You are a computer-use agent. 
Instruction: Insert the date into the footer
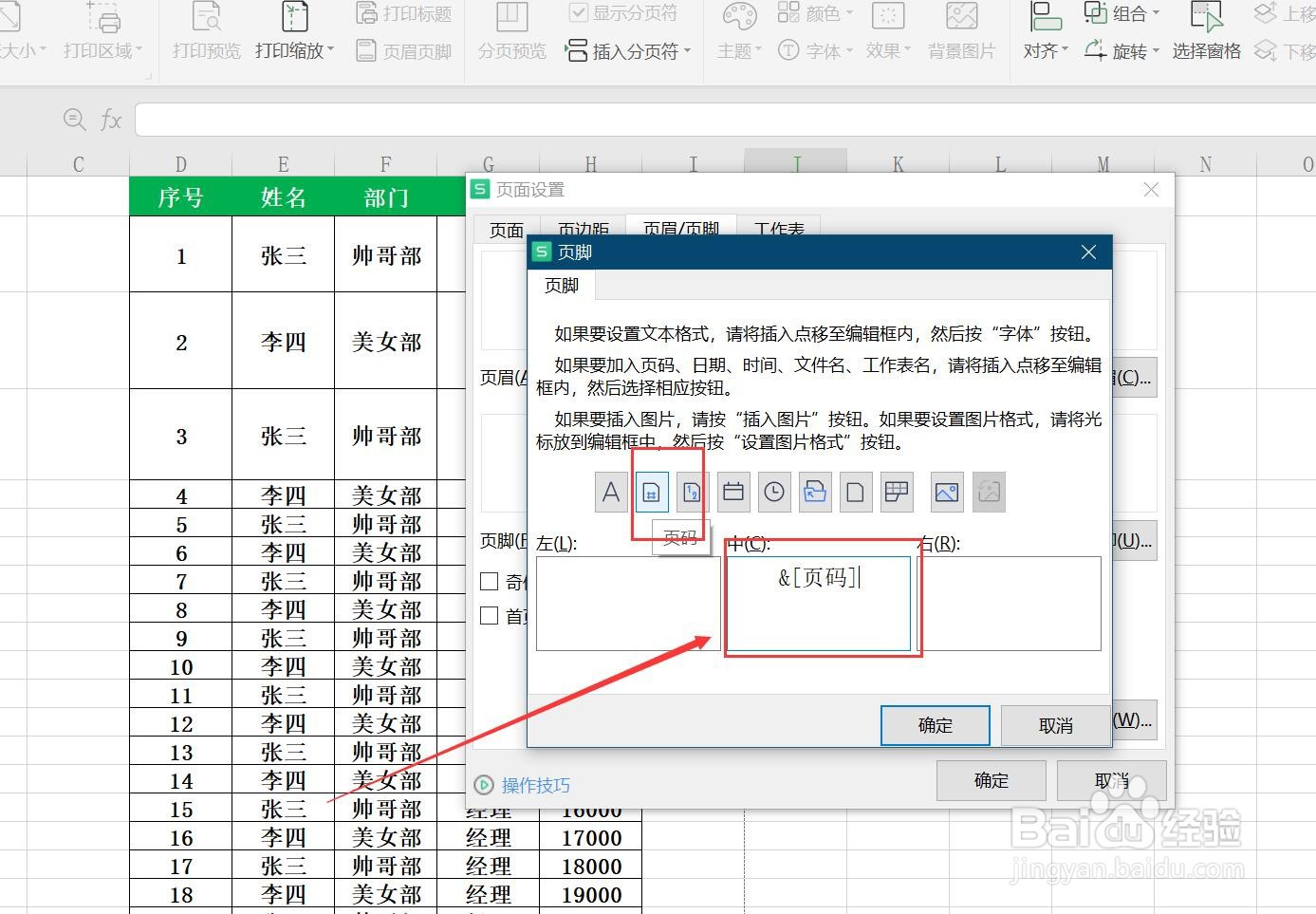(x=732, y=492)
